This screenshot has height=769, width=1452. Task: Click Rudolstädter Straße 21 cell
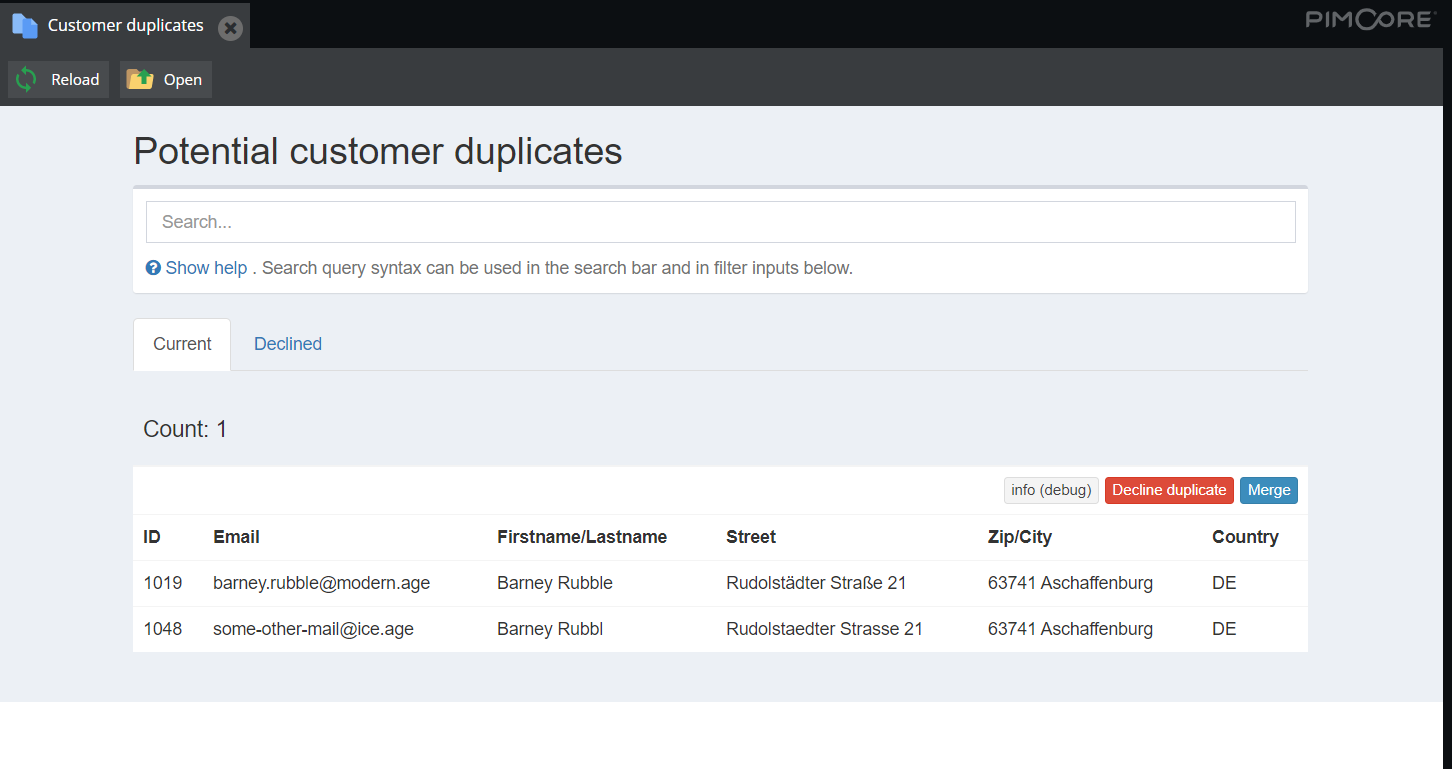click(816, 583)
